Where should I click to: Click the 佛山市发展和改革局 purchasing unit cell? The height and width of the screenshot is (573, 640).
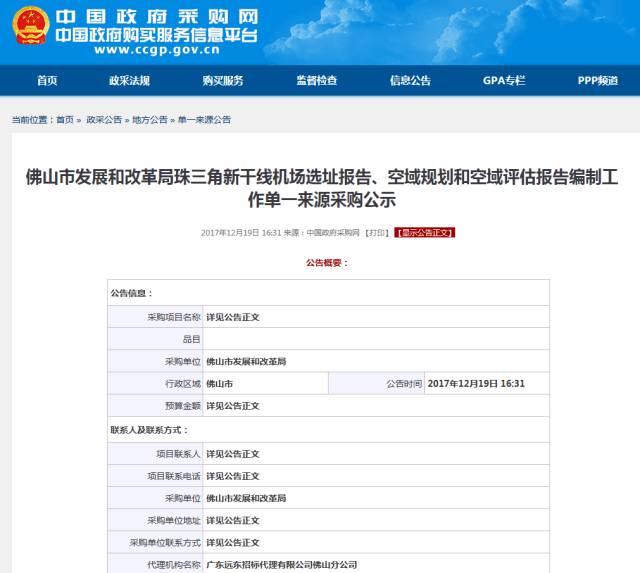[246, 361]
